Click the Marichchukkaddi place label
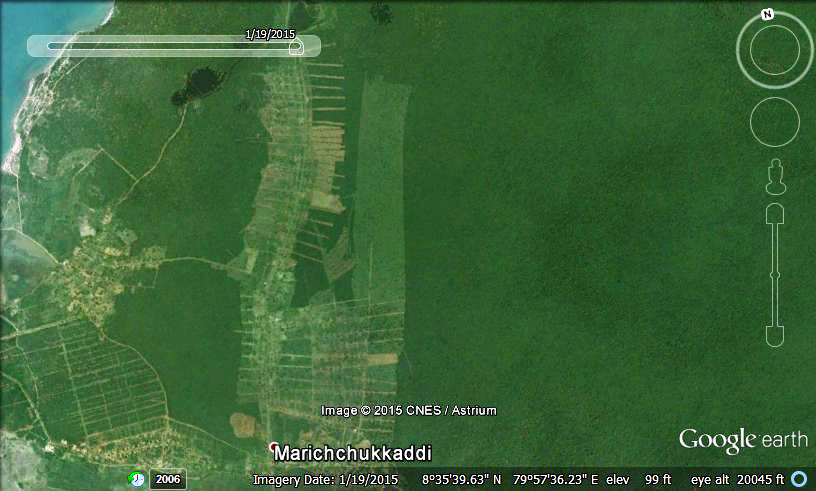Screen dimensions: 816x491 pos(353,454)
